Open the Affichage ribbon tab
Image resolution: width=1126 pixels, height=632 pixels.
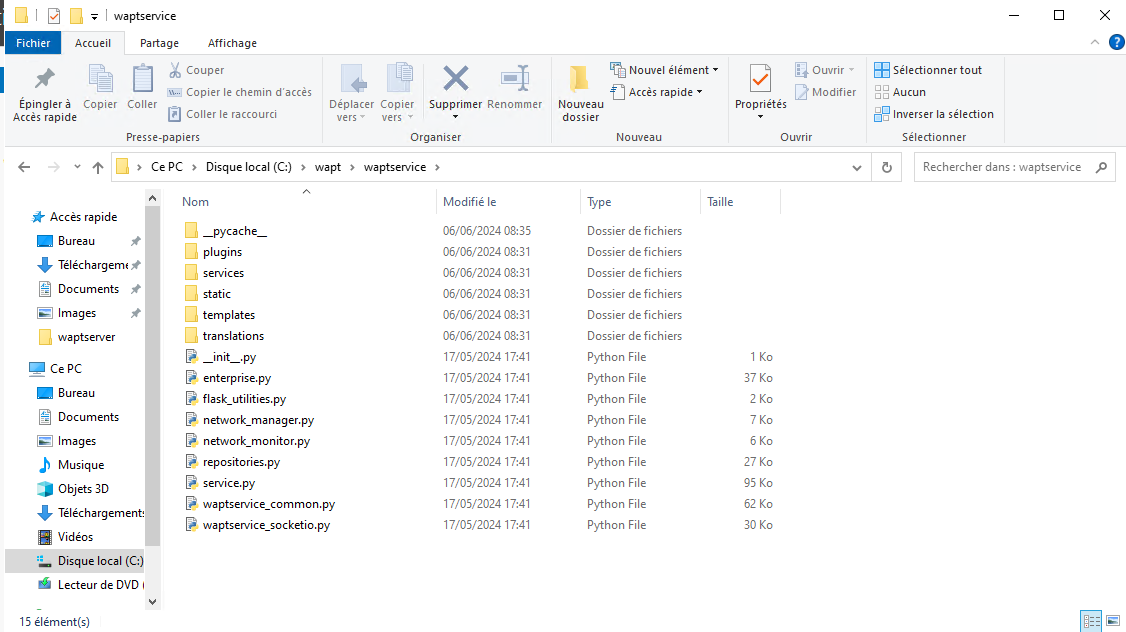[232, 43]
